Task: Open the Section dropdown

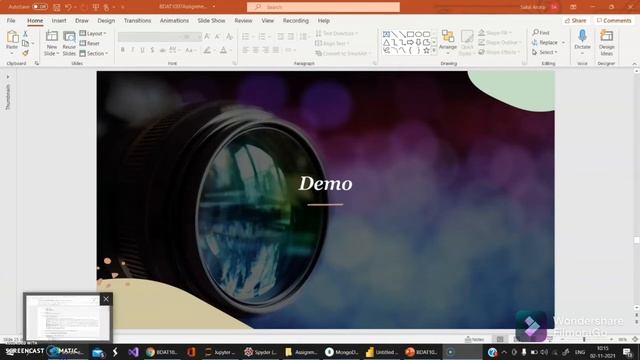Action: pos(94,53)
